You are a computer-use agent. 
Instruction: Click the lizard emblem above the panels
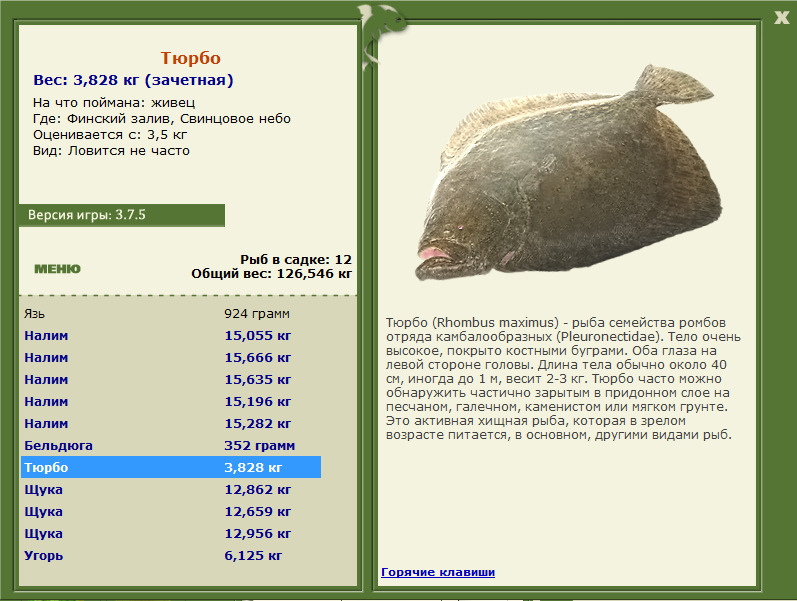[x=381, y=36]
